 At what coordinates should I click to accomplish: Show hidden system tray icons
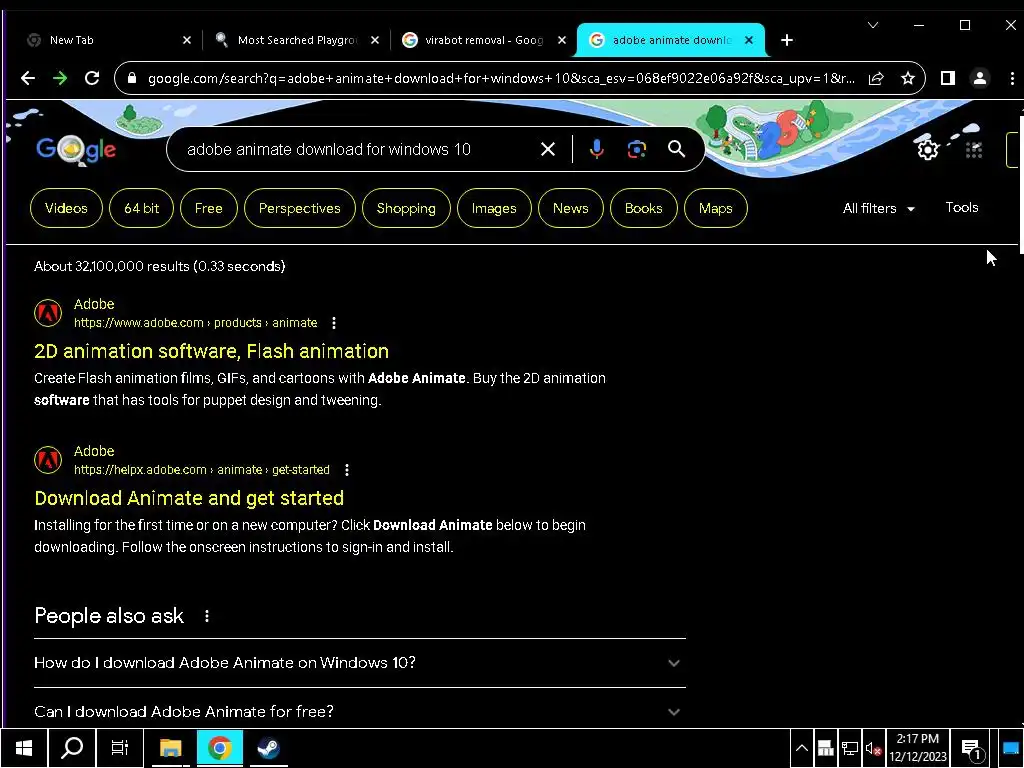coord(801,748)
